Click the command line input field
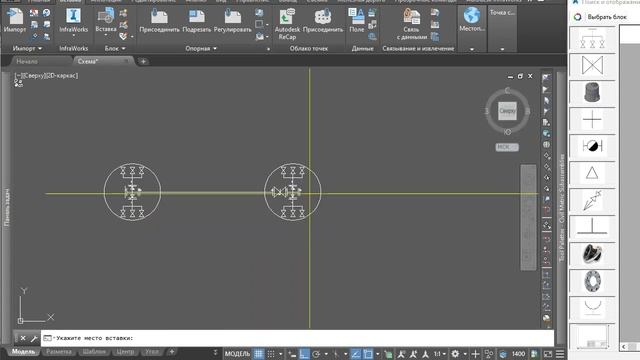Screen dimensions: 640x360 (x=298, y=338)
